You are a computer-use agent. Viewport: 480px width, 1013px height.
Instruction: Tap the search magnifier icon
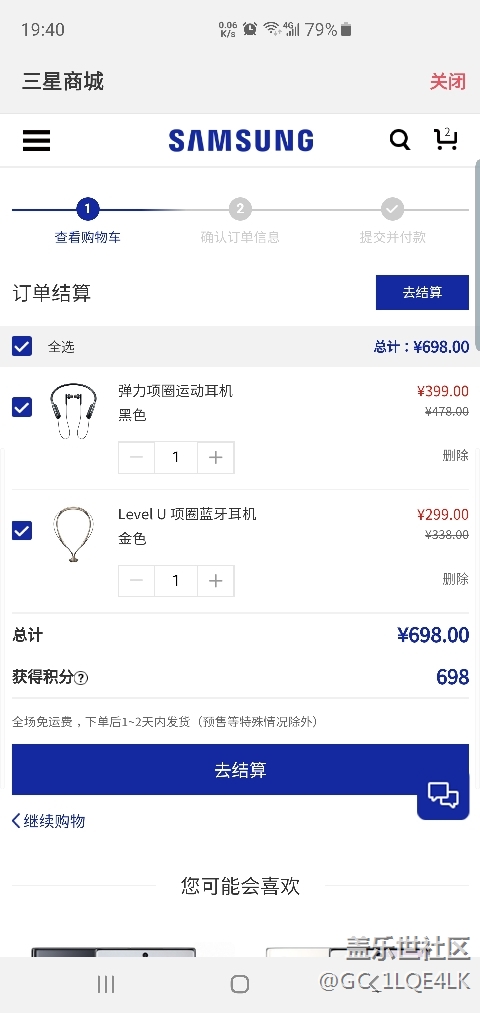[x=400, y=140]
